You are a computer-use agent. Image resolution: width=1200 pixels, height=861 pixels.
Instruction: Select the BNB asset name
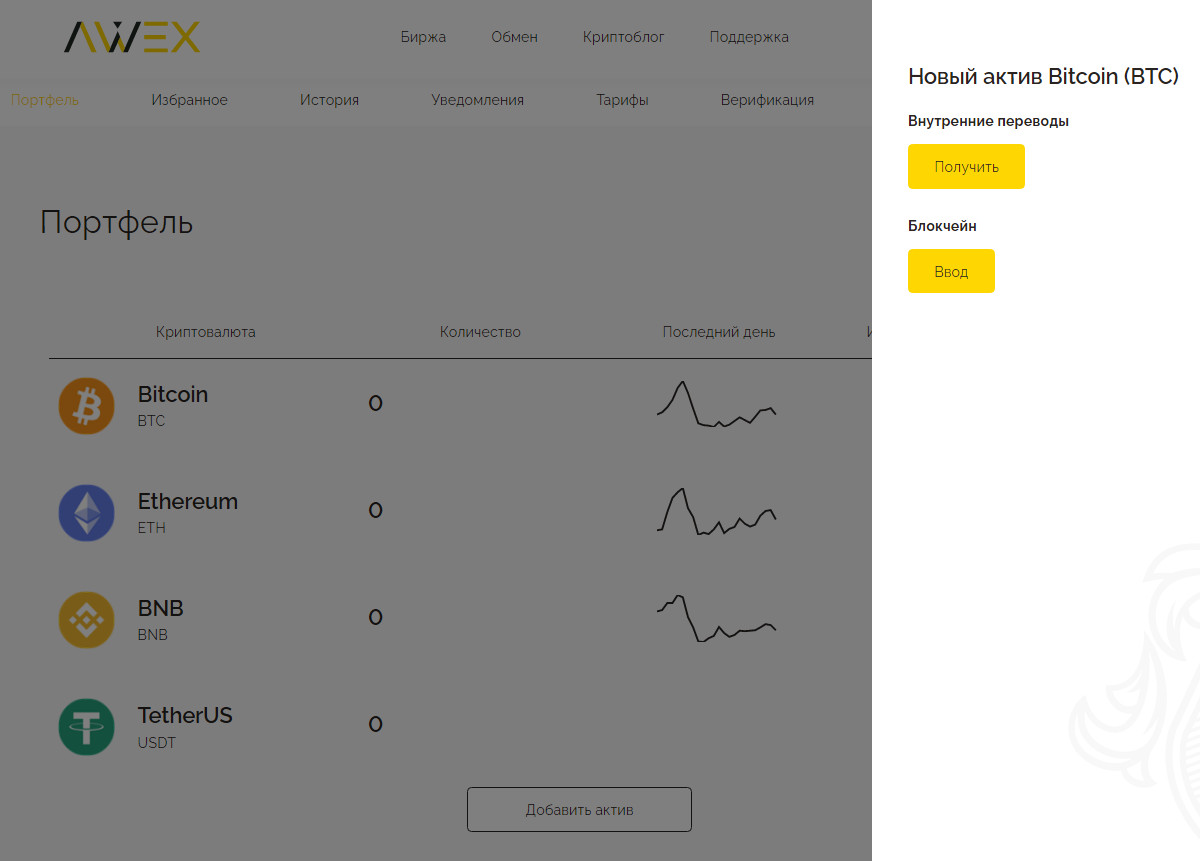click(161, 608)
